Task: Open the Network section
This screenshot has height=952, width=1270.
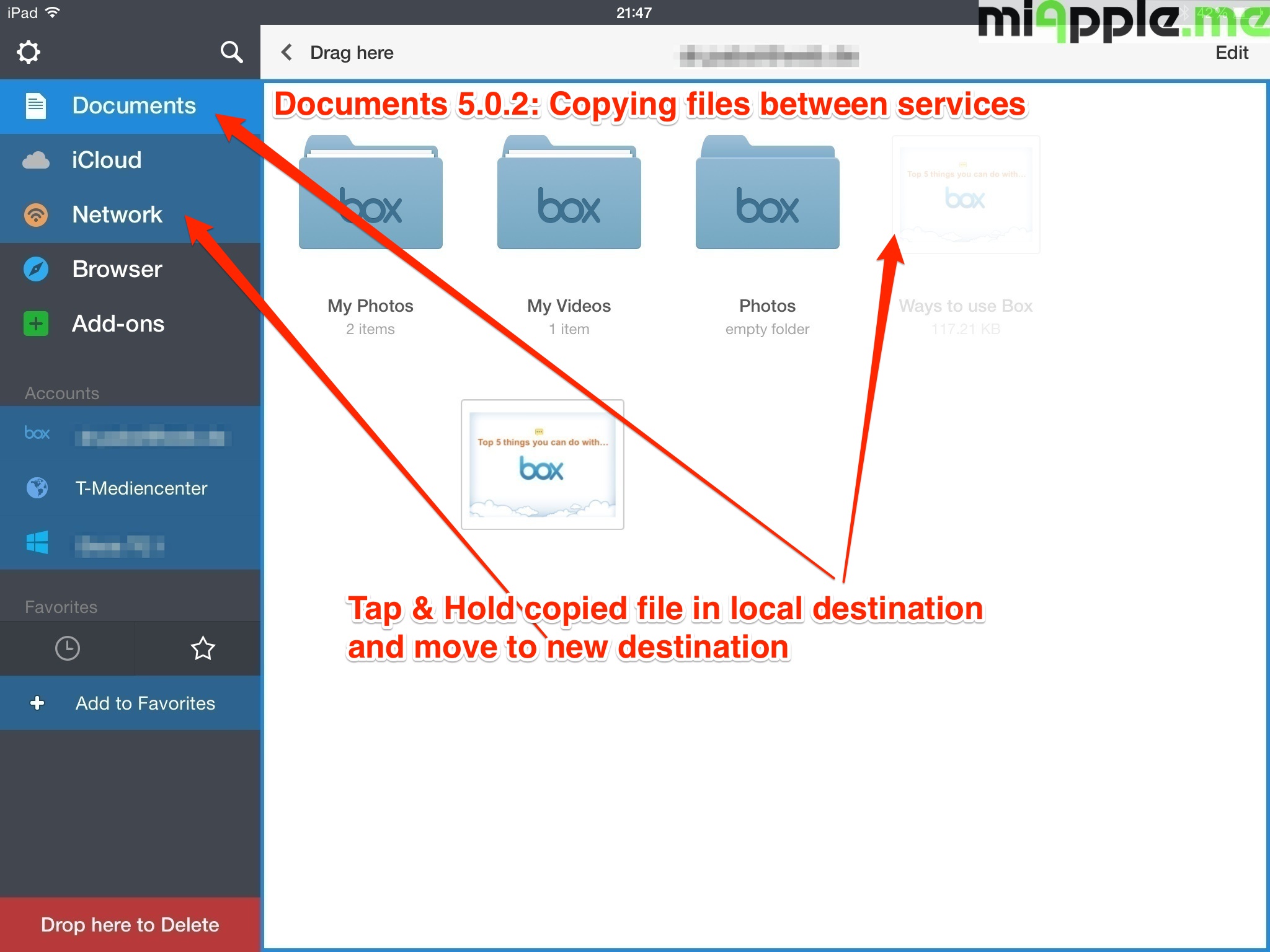Action: click(x=117, y=215)
